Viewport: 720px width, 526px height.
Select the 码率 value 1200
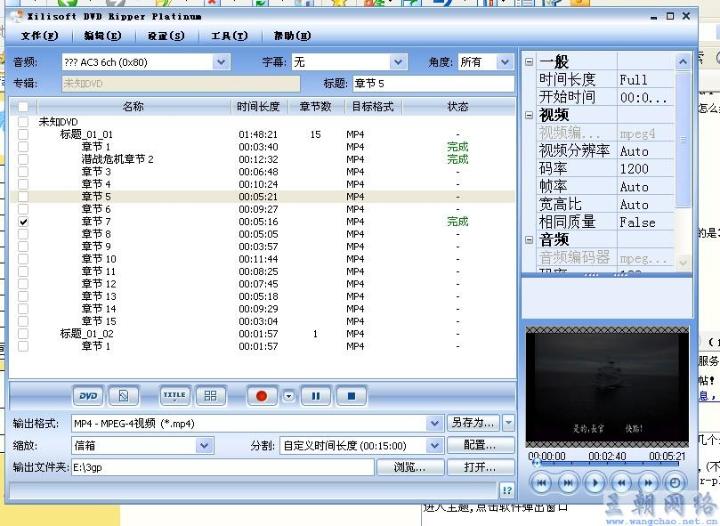646,169
